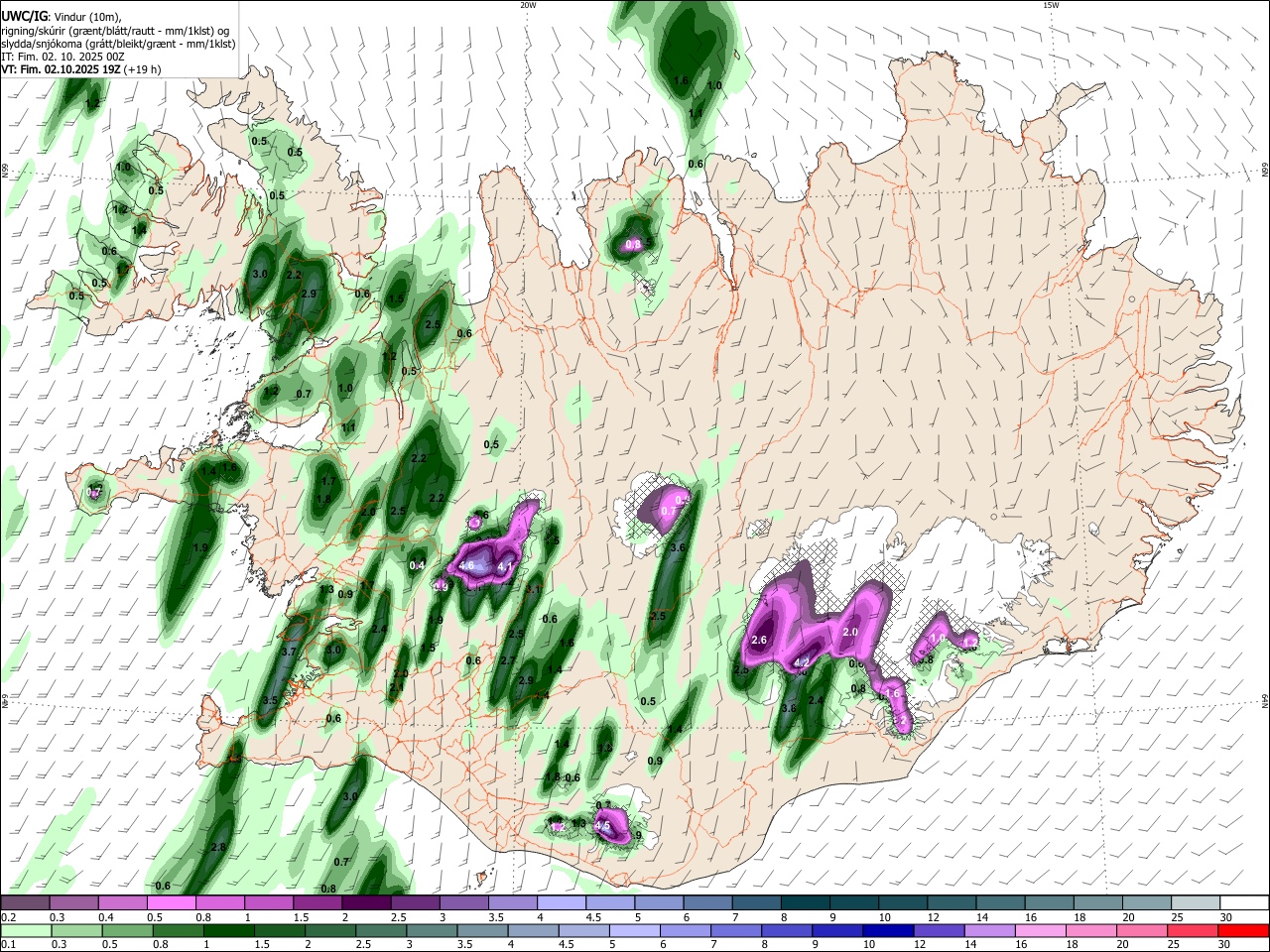
Task: Click the '2.6' value on the pink glacier area
Action: 760,641
